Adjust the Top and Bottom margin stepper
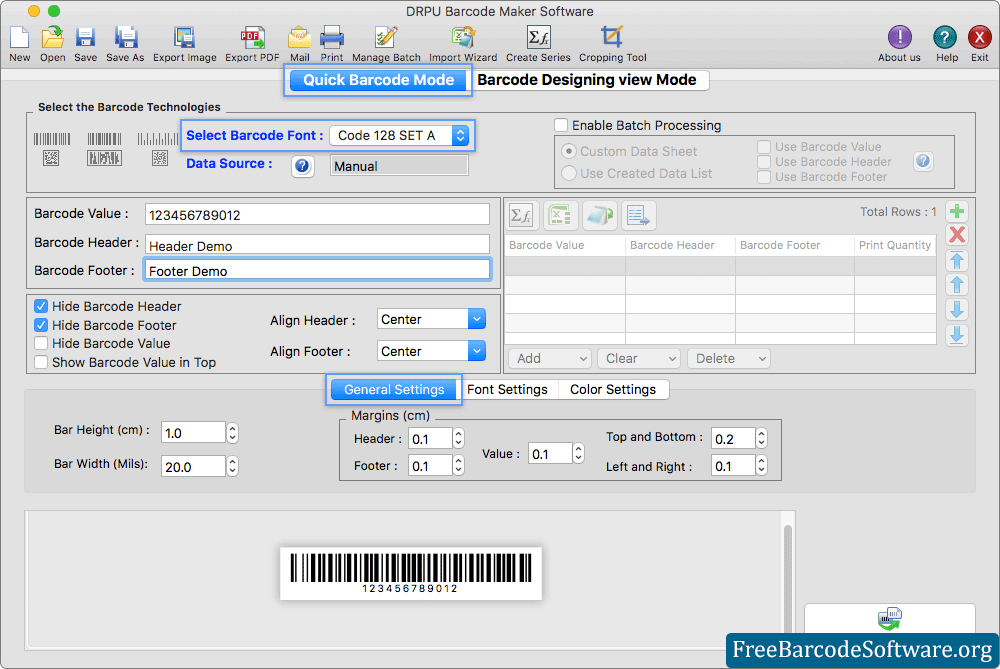The width and height of the screenshot is (1000, 669). (761, 438)
